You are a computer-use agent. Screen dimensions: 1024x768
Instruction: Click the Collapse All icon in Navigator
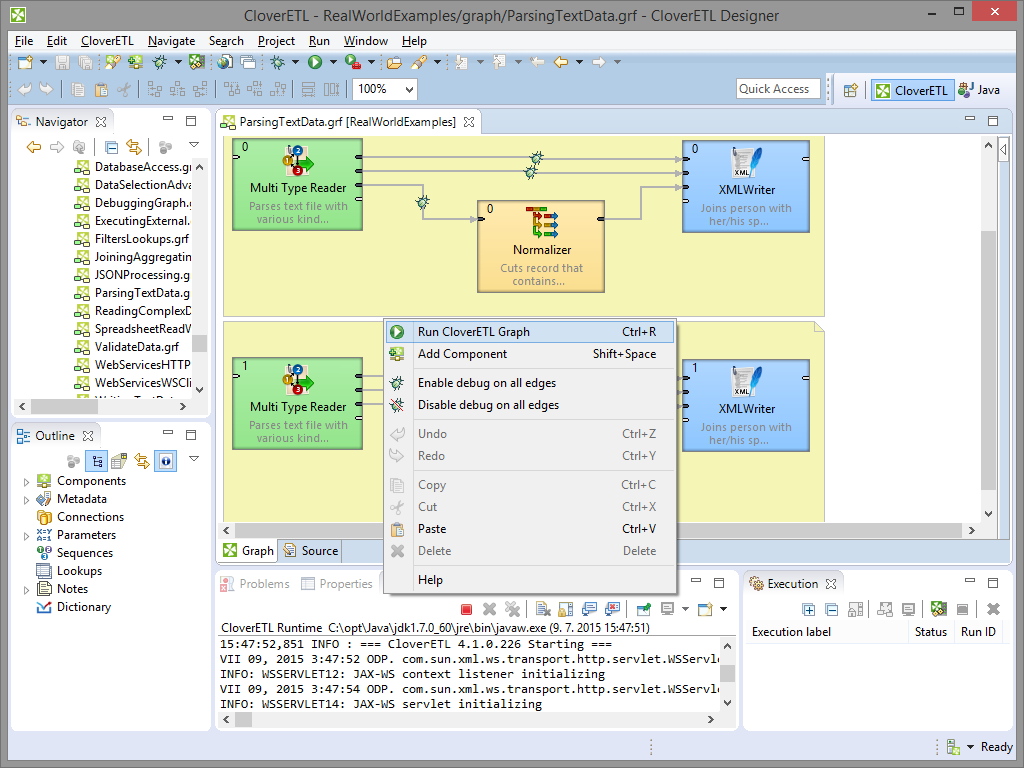tap(111, 147)
